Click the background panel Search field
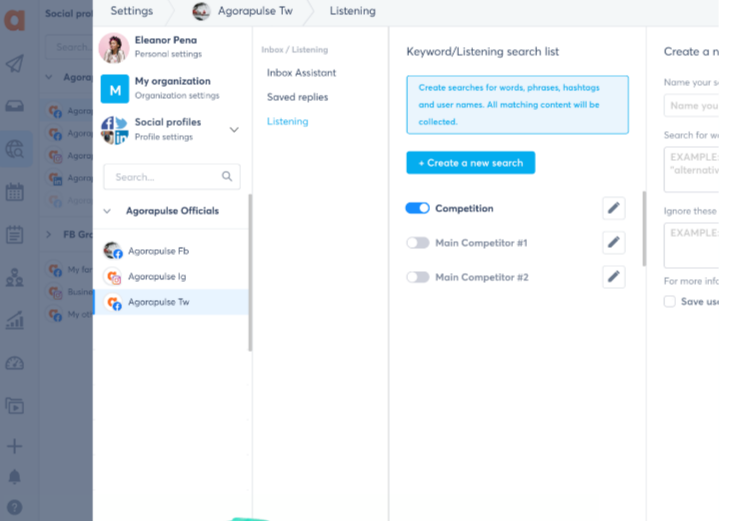 [69, 47]
